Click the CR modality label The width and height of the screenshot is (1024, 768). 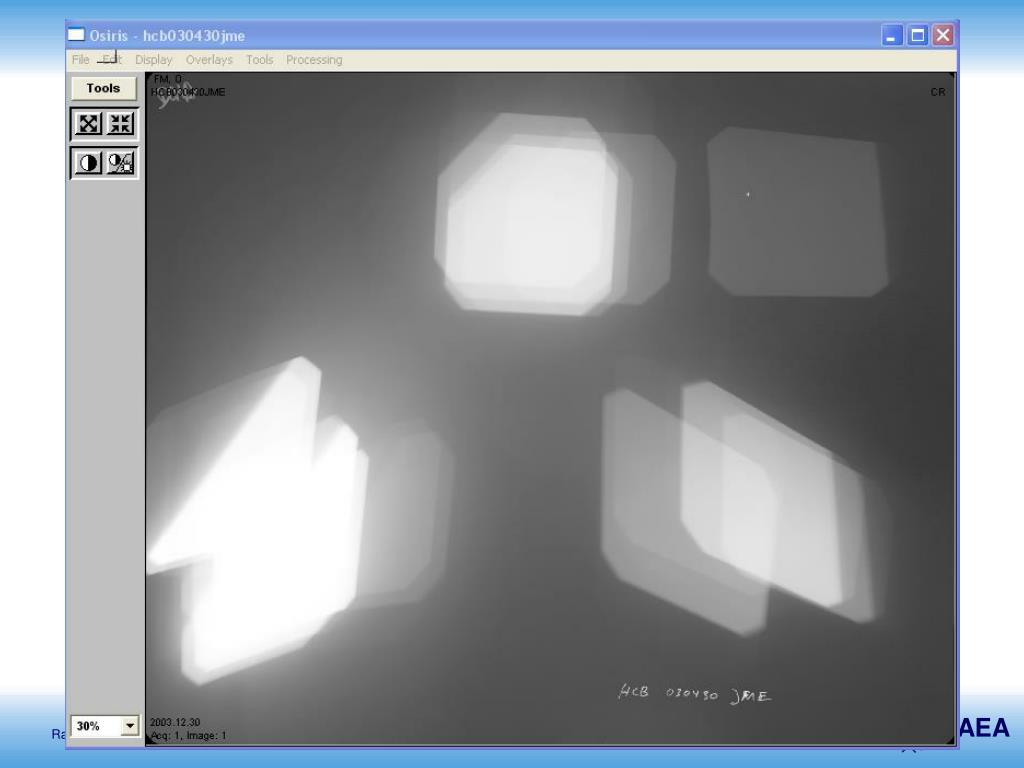pyautogui.click(x=938, y=92)
